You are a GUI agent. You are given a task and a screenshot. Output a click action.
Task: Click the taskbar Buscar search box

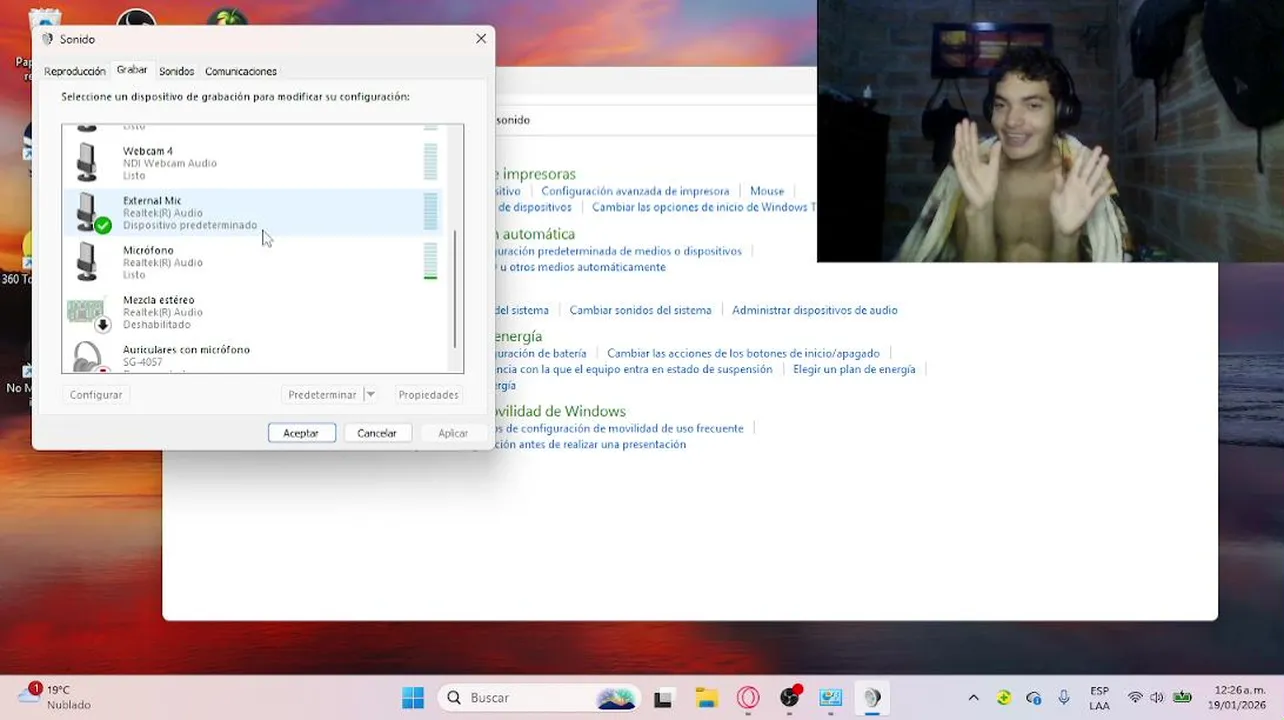(x=541, y=698)
